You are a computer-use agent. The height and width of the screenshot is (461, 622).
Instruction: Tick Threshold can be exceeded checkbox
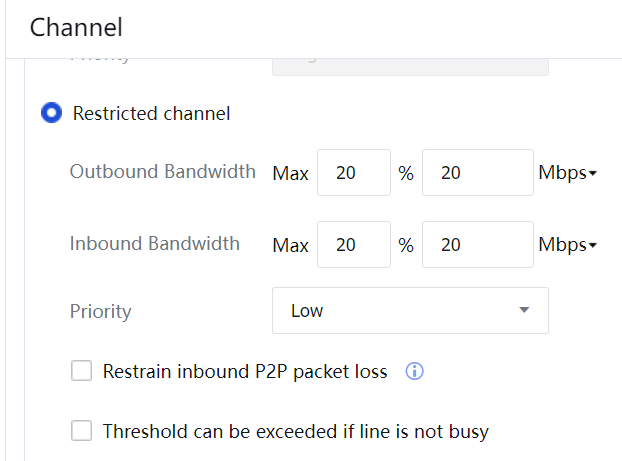tap(81, 432)
